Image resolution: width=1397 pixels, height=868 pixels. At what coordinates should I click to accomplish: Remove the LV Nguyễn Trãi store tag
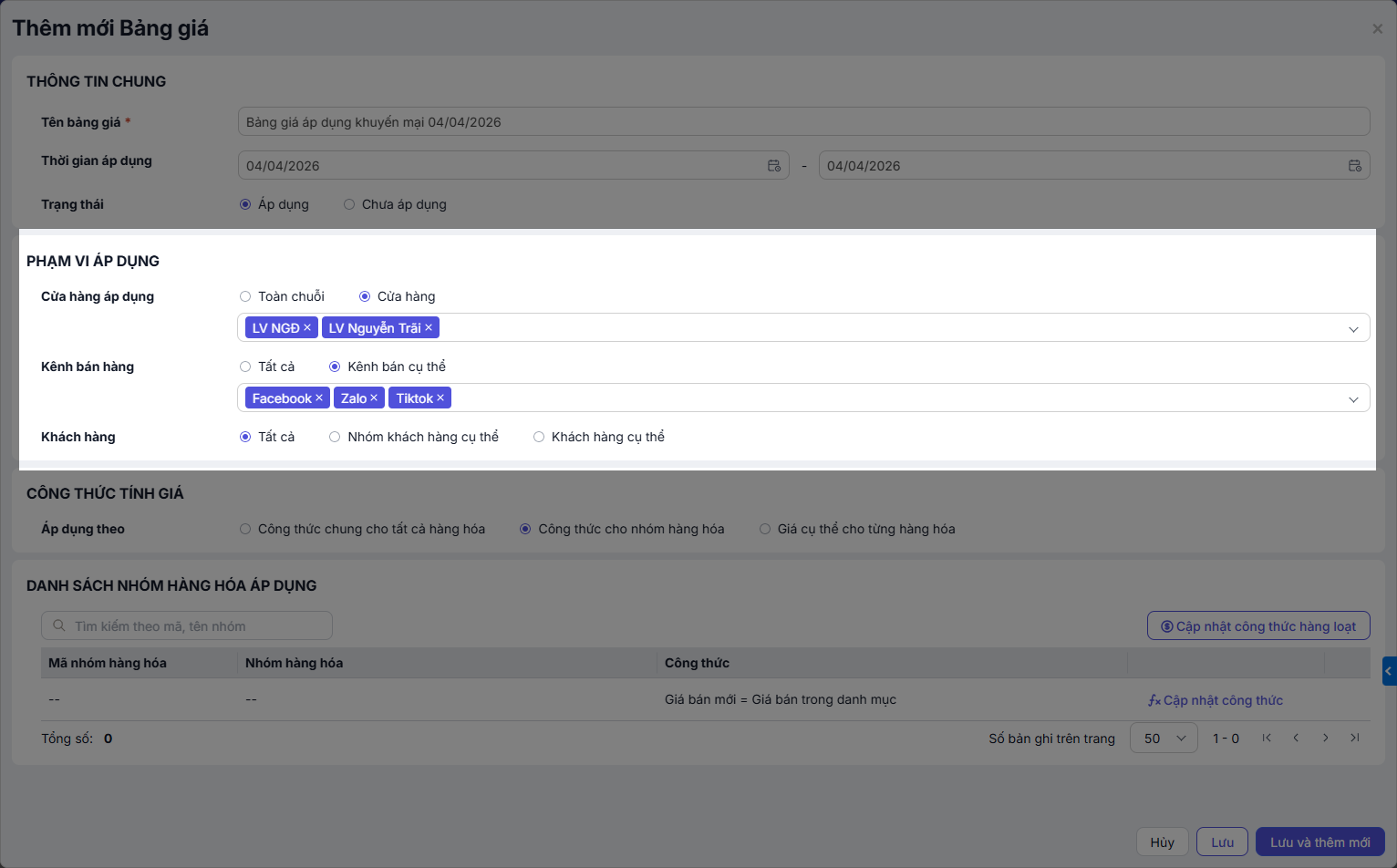(x=429, y=328)
